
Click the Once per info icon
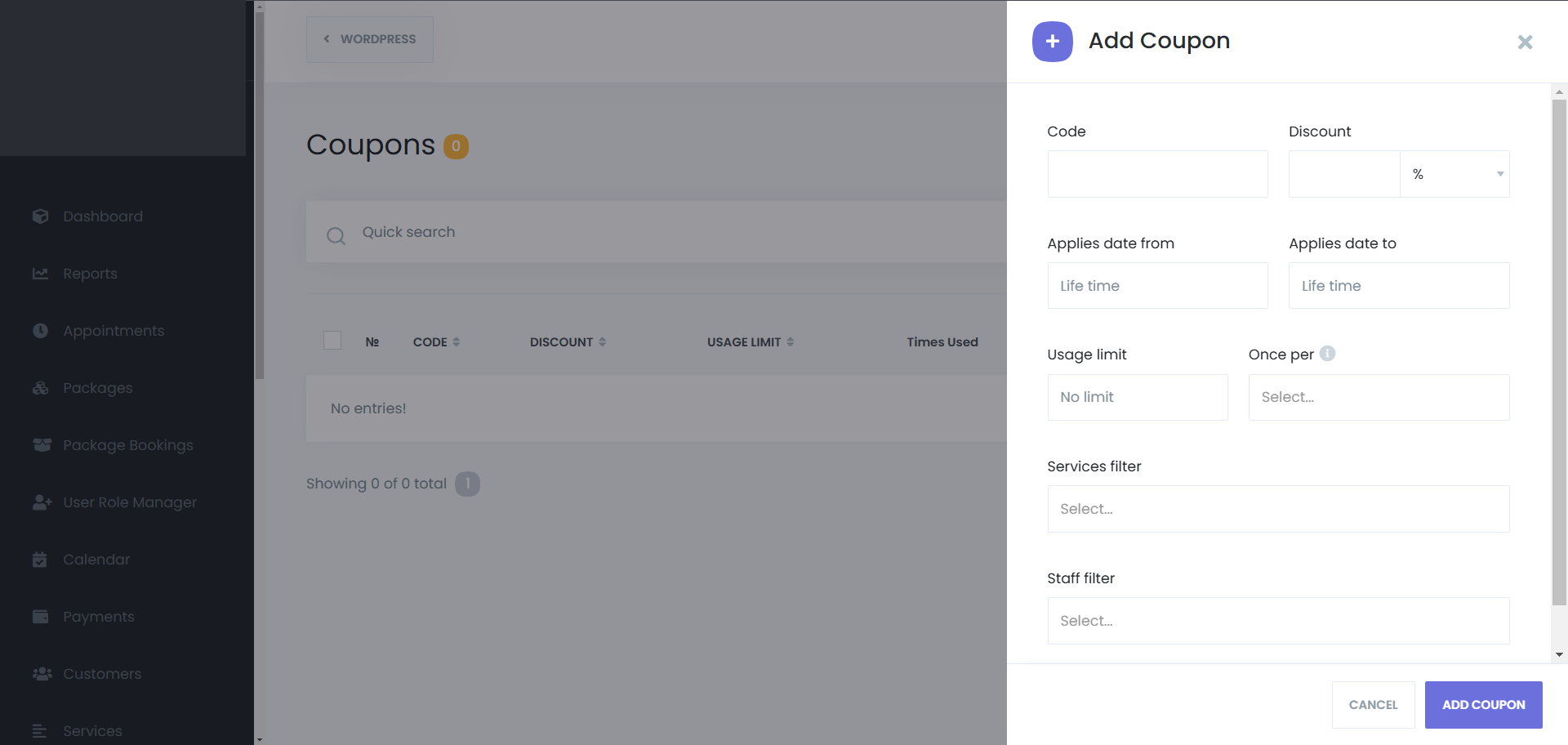(1328, 354)
